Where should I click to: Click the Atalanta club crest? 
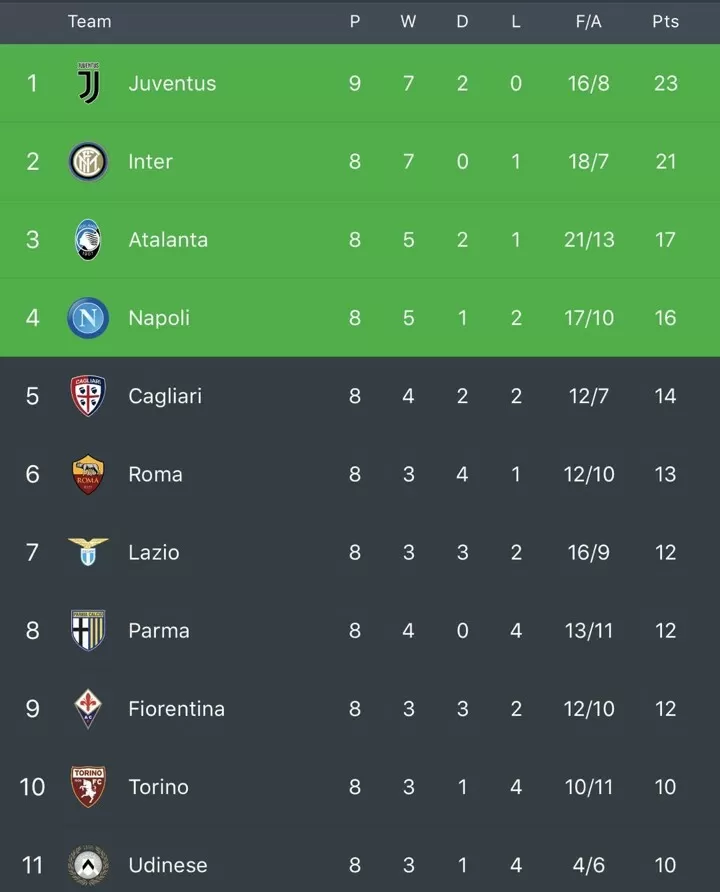(88, 239)
